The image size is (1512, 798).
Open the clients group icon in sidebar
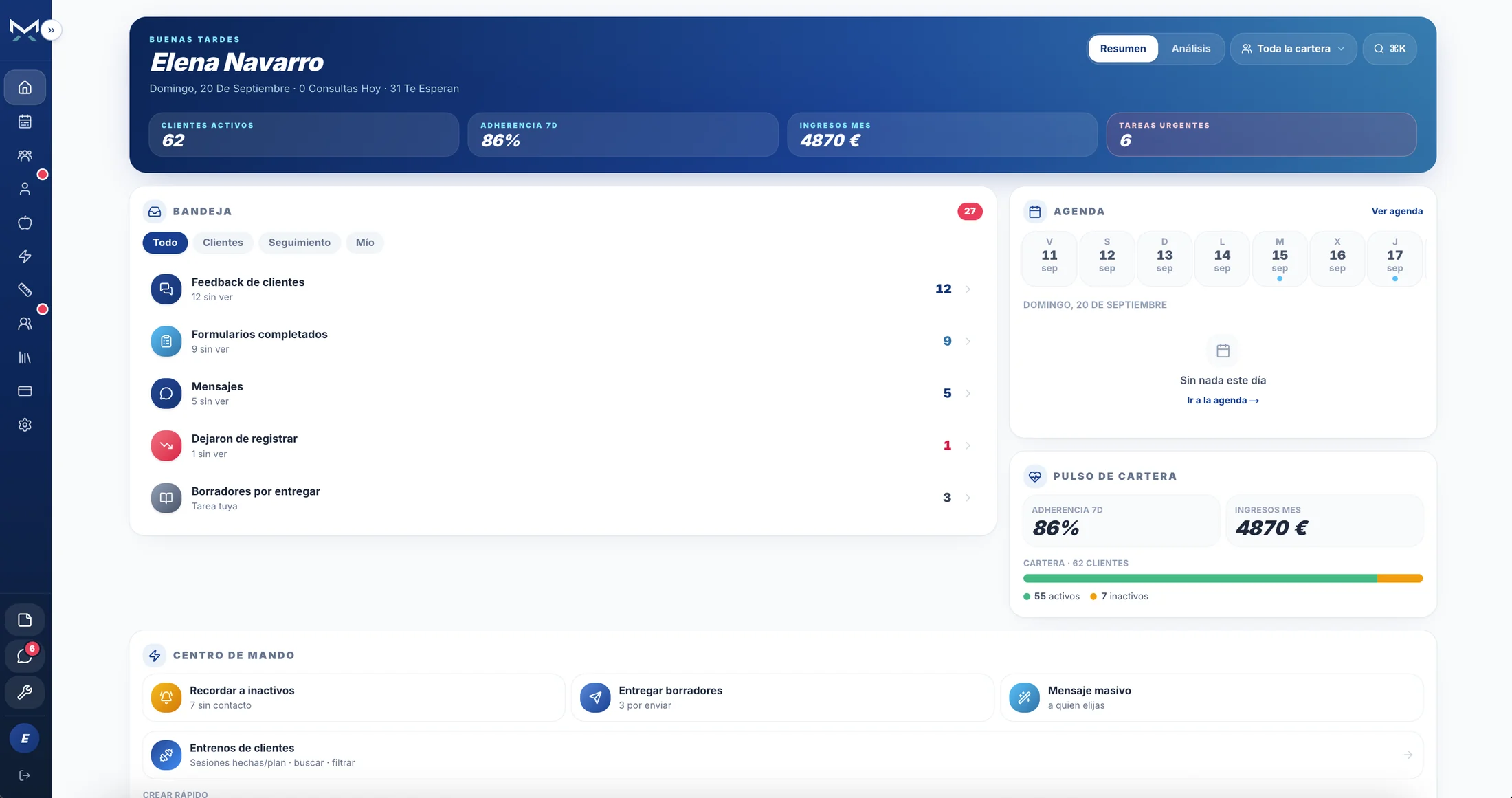tap(25, 155)
